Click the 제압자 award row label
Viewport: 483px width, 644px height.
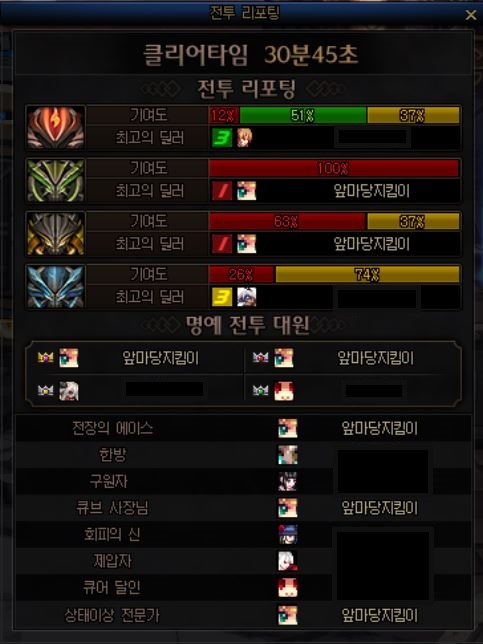click(x=112, y=561)
